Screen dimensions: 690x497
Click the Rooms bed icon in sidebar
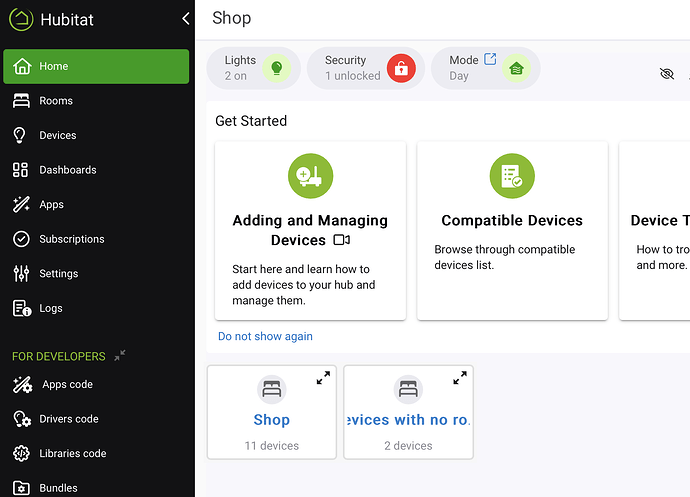tap(21, 101)
